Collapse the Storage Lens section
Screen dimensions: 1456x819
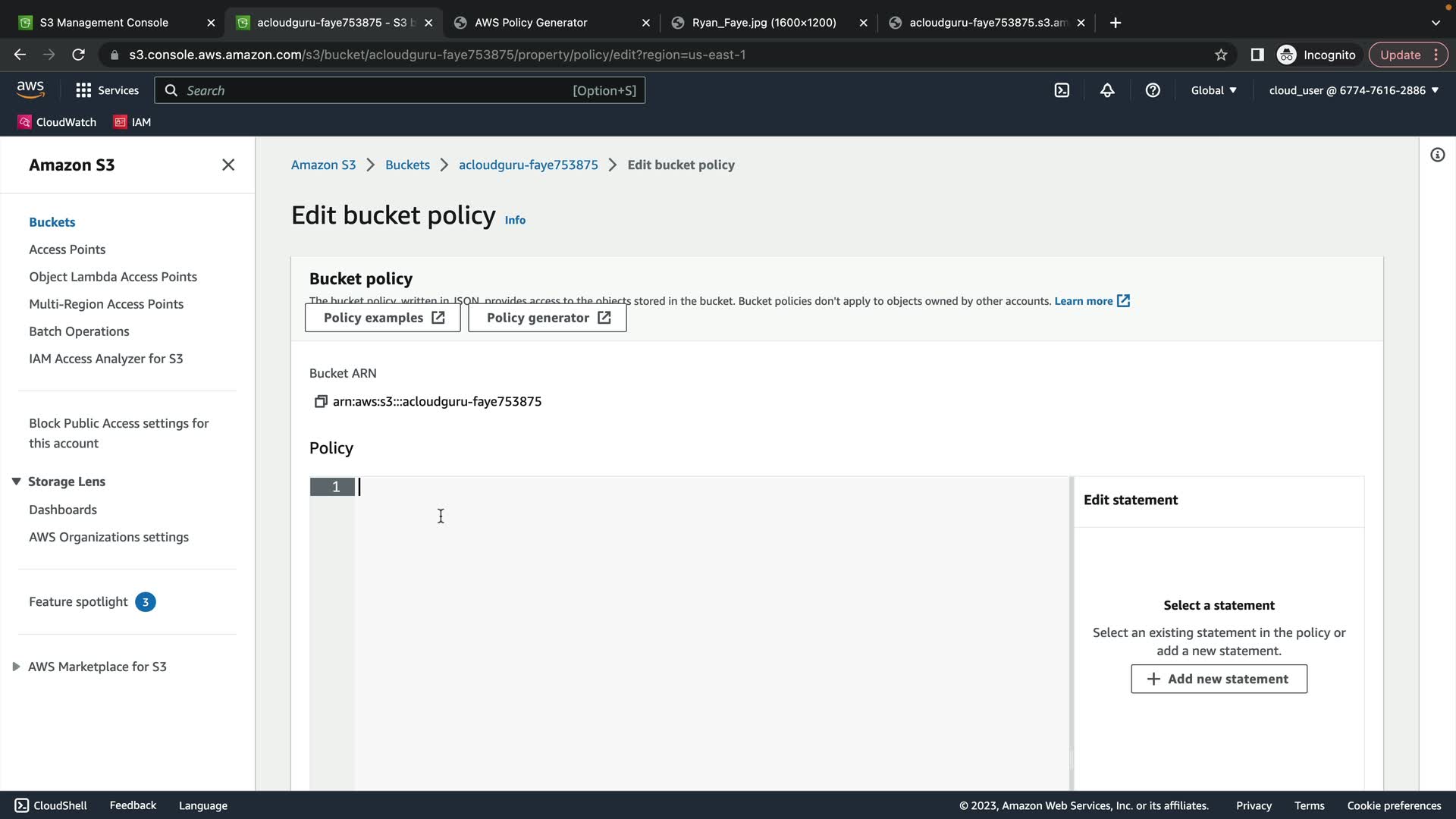tap(16, 482)
